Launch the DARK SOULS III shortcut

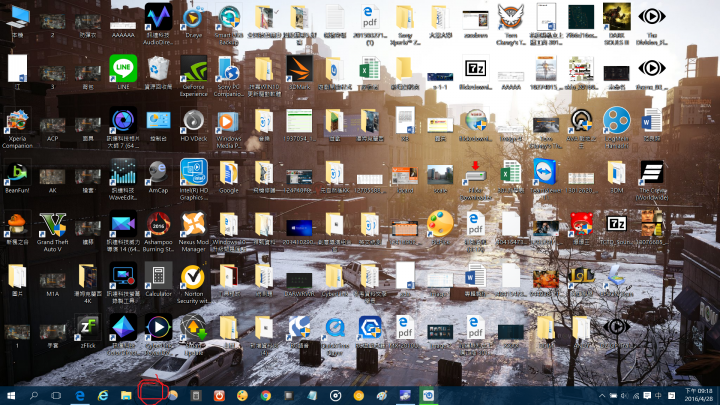point(616,24)
